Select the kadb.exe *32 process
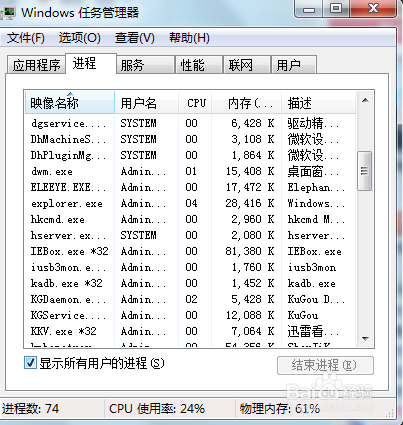The height and width of the screenshot is (425, 403). coord(190,283)
